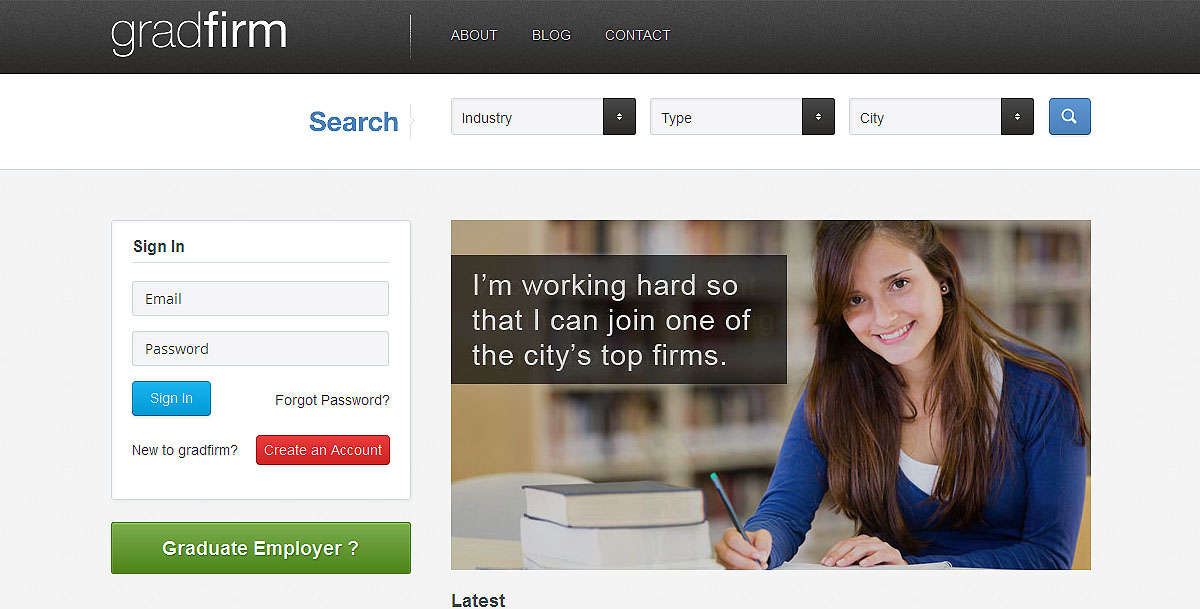Click the Create an Account button
Image resolution: width=1200 pixels, height=609 pixels.
coord(323,450)
